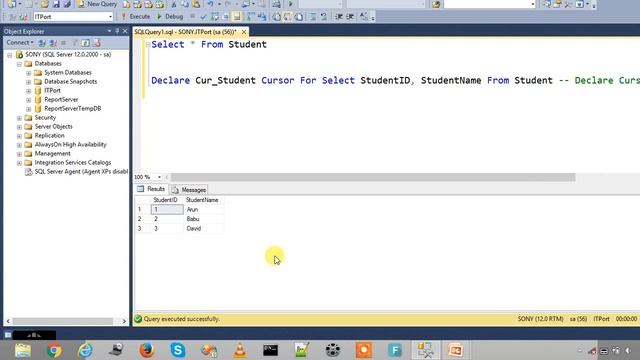This screenshot has width=640, height=360.
Task: Expand the System Databases node
Action: click(29, 73)
